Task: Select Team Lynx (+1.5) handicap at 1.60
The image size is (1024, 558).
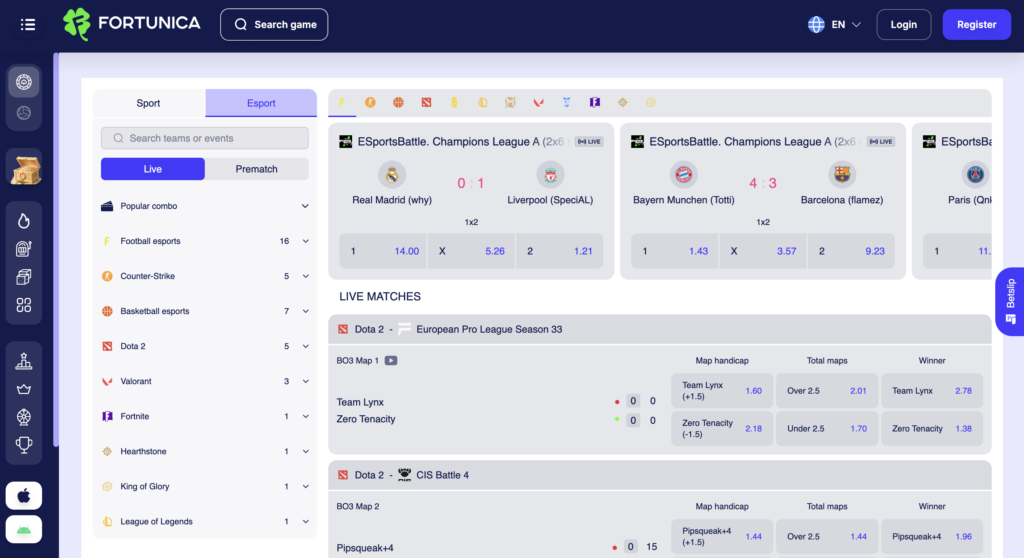Action: (x=722, y=391)
